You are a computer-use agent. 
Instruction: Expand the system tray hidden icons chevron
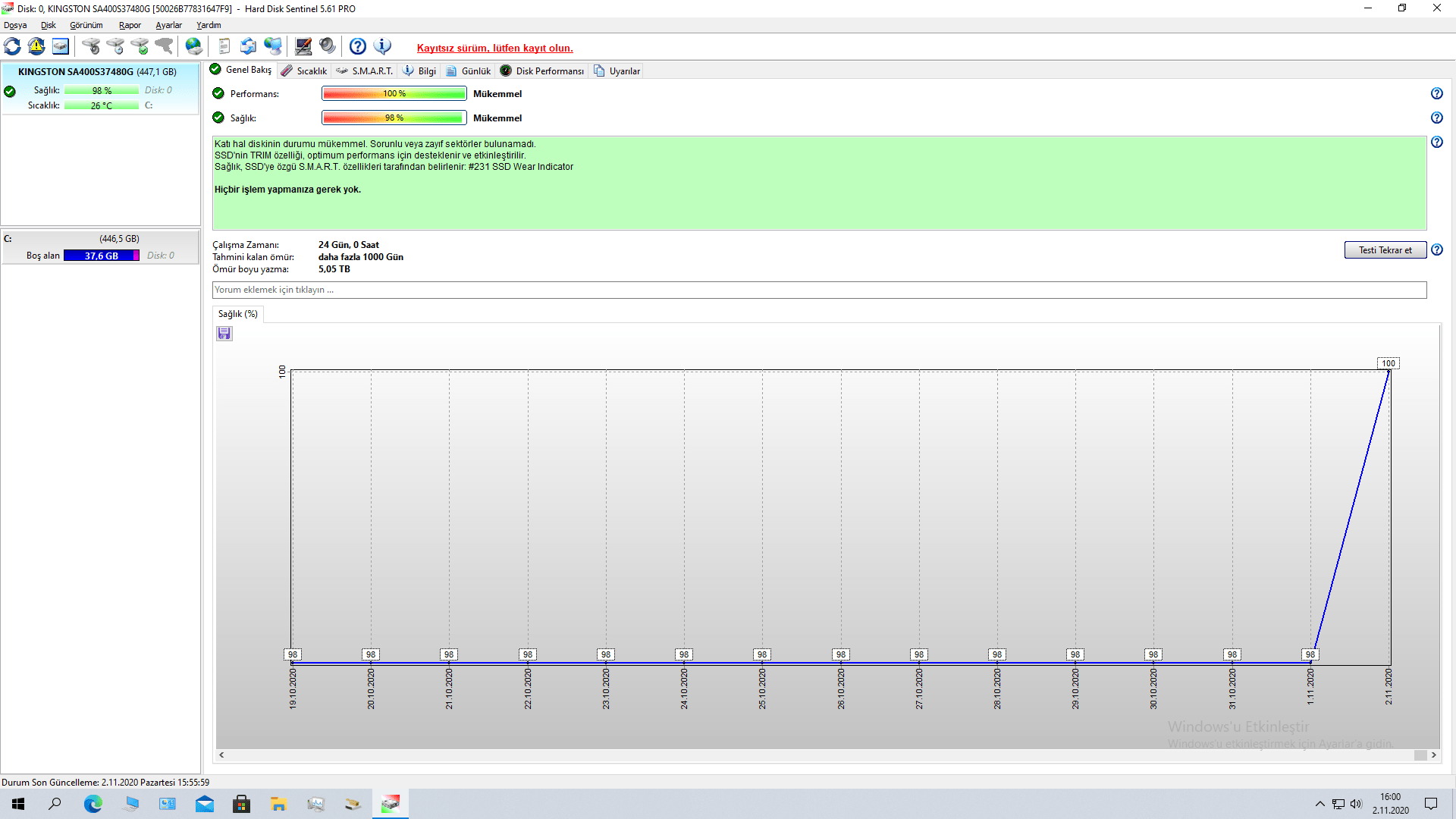click(x=1319, y=804)
